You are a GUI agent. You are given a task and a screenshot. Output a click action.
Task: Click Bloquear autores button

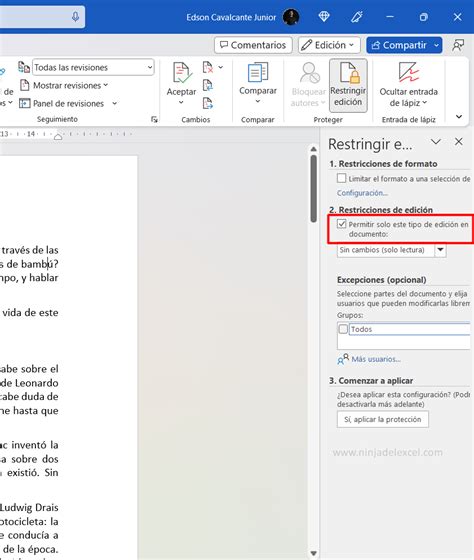[x=308, y=84]
